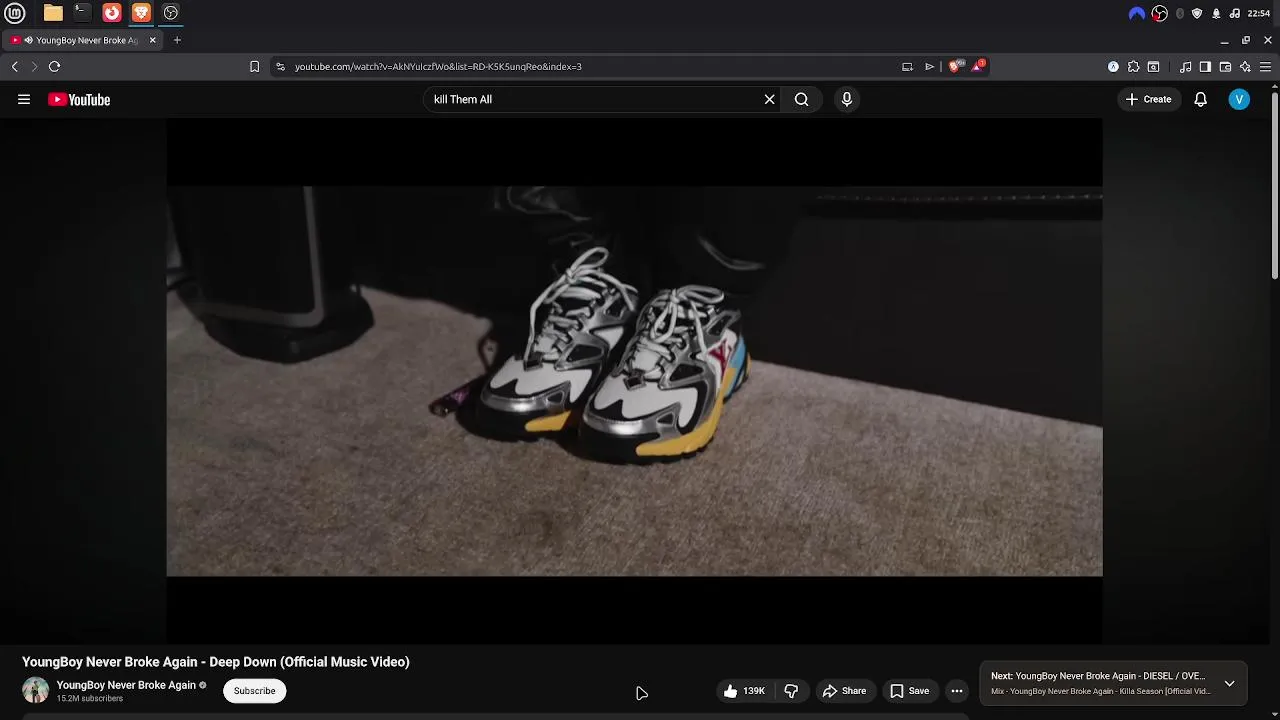Open the YoungBoy Never Broke Again channel avatar
1280x720 pixels.
coord(35,690)
